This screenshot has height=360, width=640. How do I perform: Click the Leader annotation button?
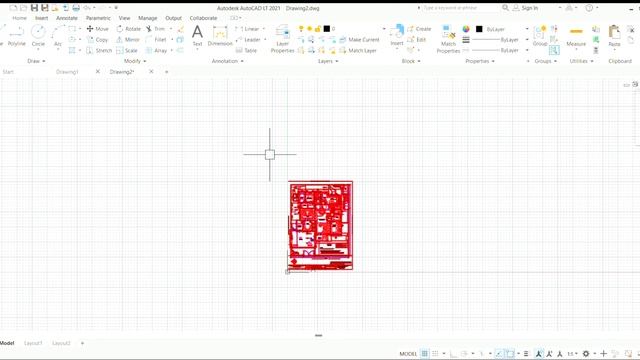pyautogui.click(x=248, y=40)
